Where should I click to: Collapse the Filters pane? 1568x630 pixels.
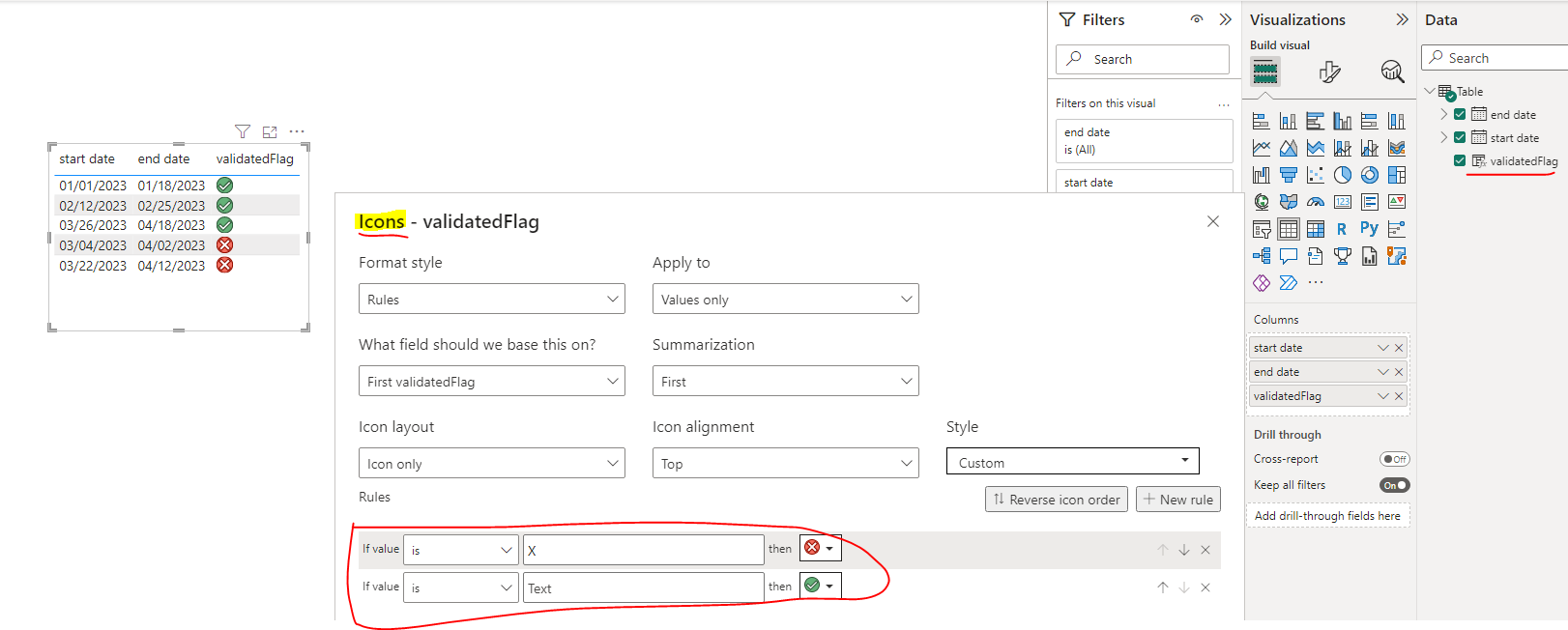(x=1226, y=19)
